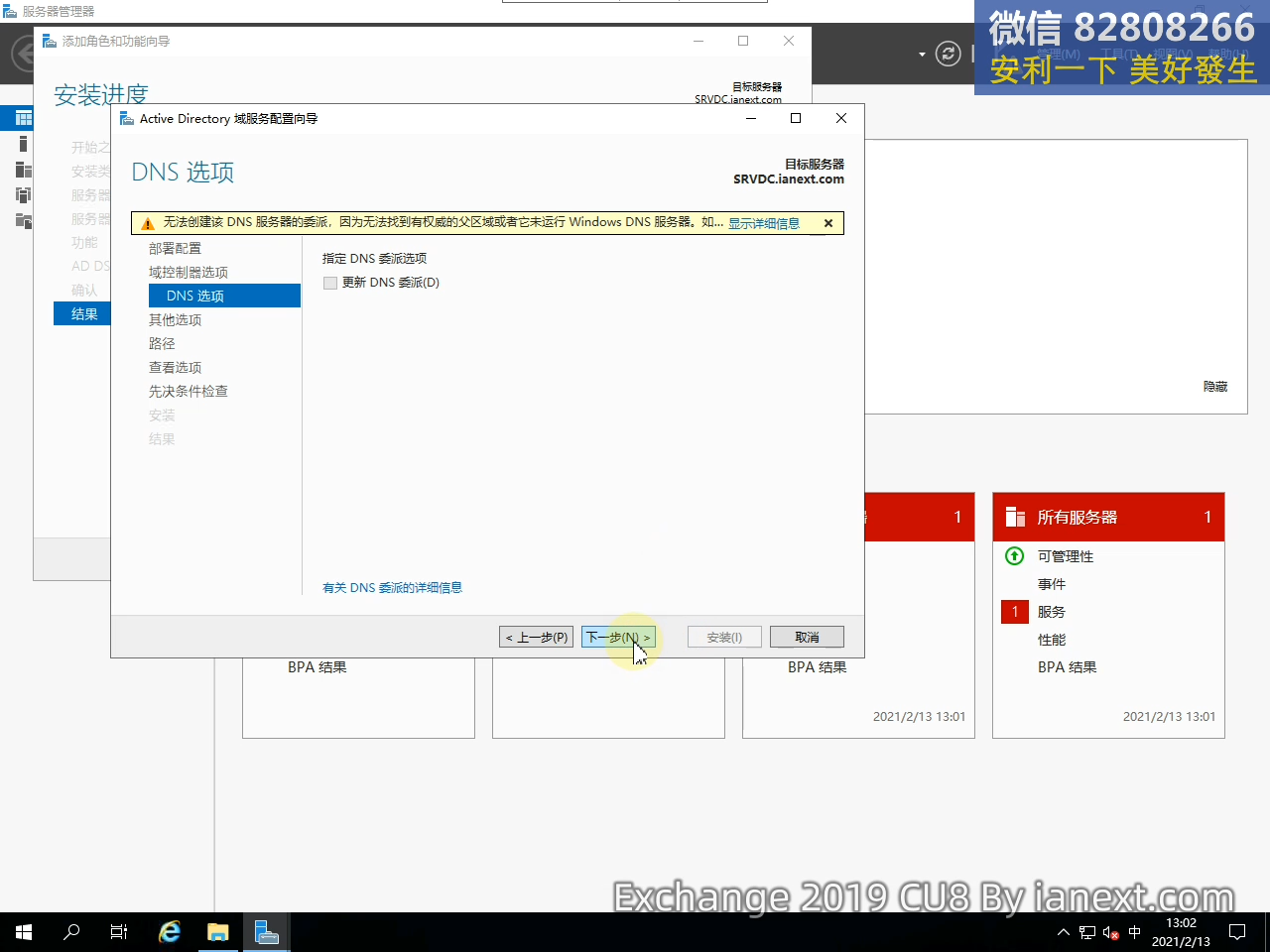Screen dimensions: 1270x952
Task: Open 服务 in 所有服务器 tile
Action: coord(1052,612)
